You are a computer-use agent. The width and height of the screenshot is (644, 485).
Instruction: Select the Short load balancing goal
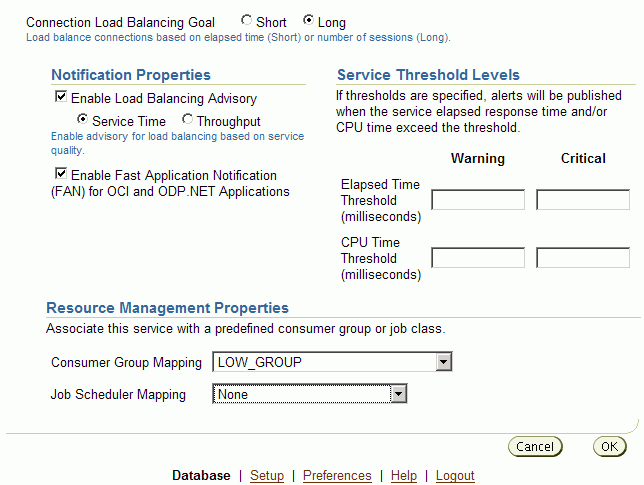pos(247,20)
